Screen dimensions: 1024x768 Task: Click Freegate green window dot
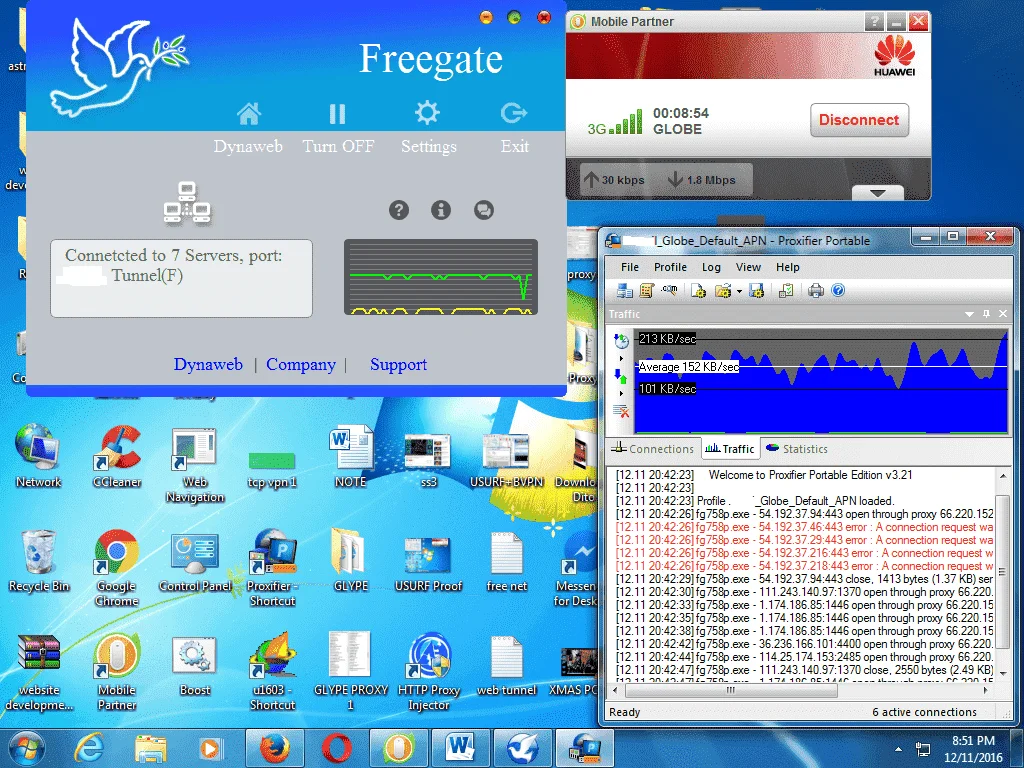pyautogui.click(x=514, y=18)
